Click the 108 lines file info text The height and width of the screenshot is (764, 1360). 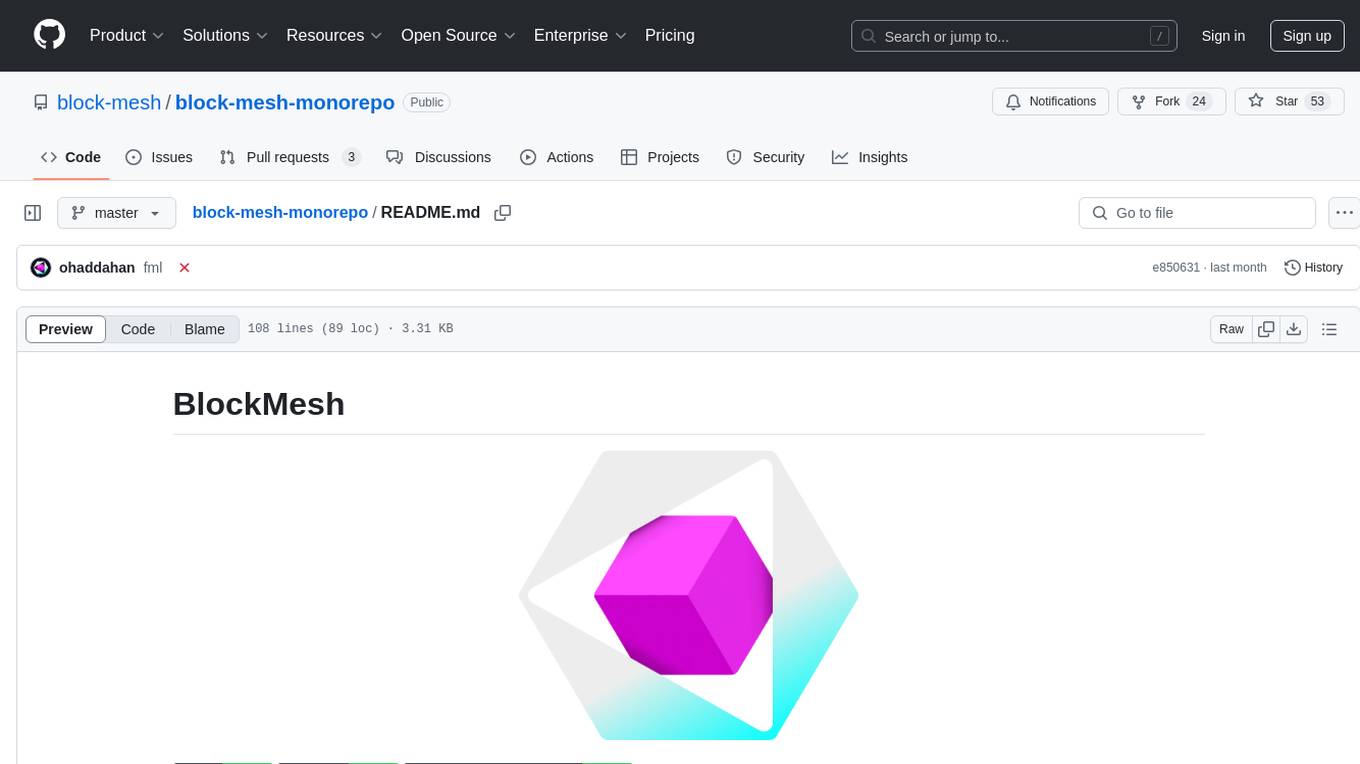[350, 329]
